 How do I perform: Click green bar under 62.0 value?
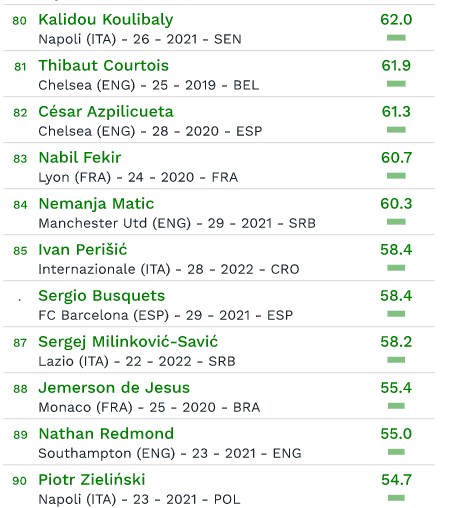396,38
